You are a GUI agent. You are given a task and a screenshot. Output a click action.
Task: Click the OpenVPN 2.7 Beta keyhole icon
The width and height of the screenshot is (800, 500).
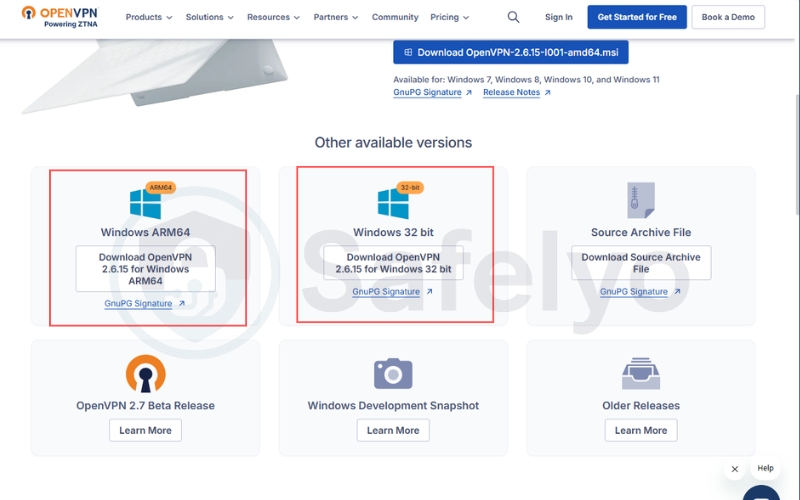[x=145, y=373]
